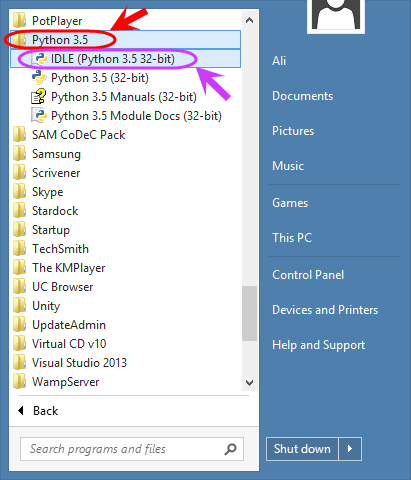Collapse the Python 3.5 folder label
This screenshot has width=411, height=480.
pos(60,40)
